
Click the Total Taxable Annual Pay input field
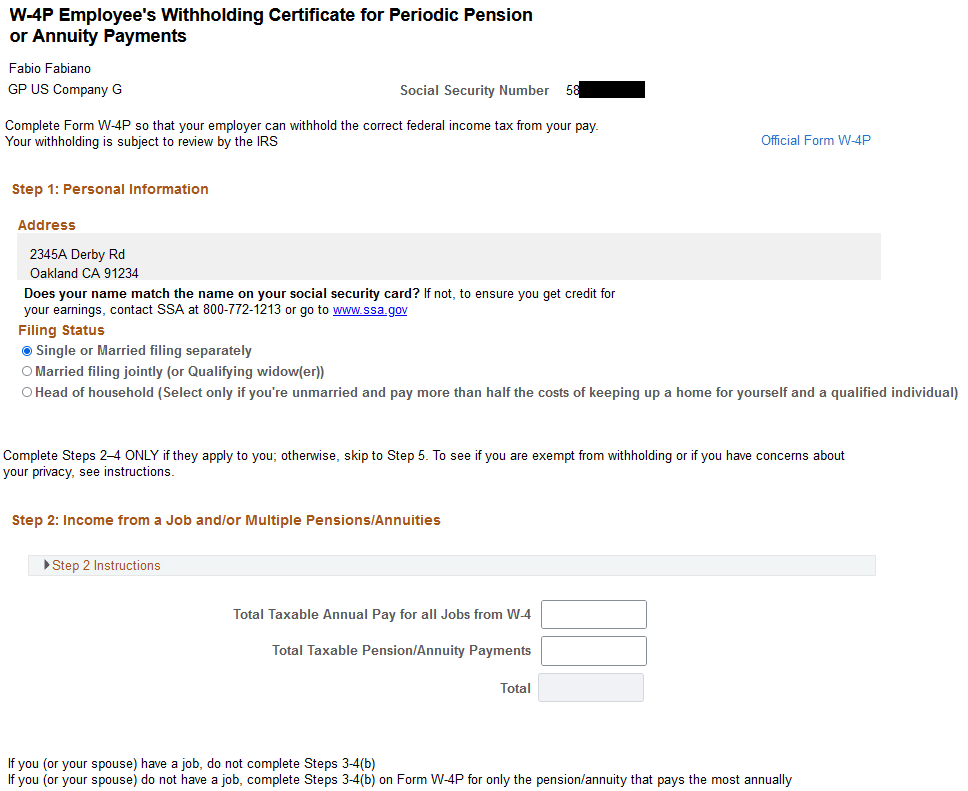(x=593, y=614)
